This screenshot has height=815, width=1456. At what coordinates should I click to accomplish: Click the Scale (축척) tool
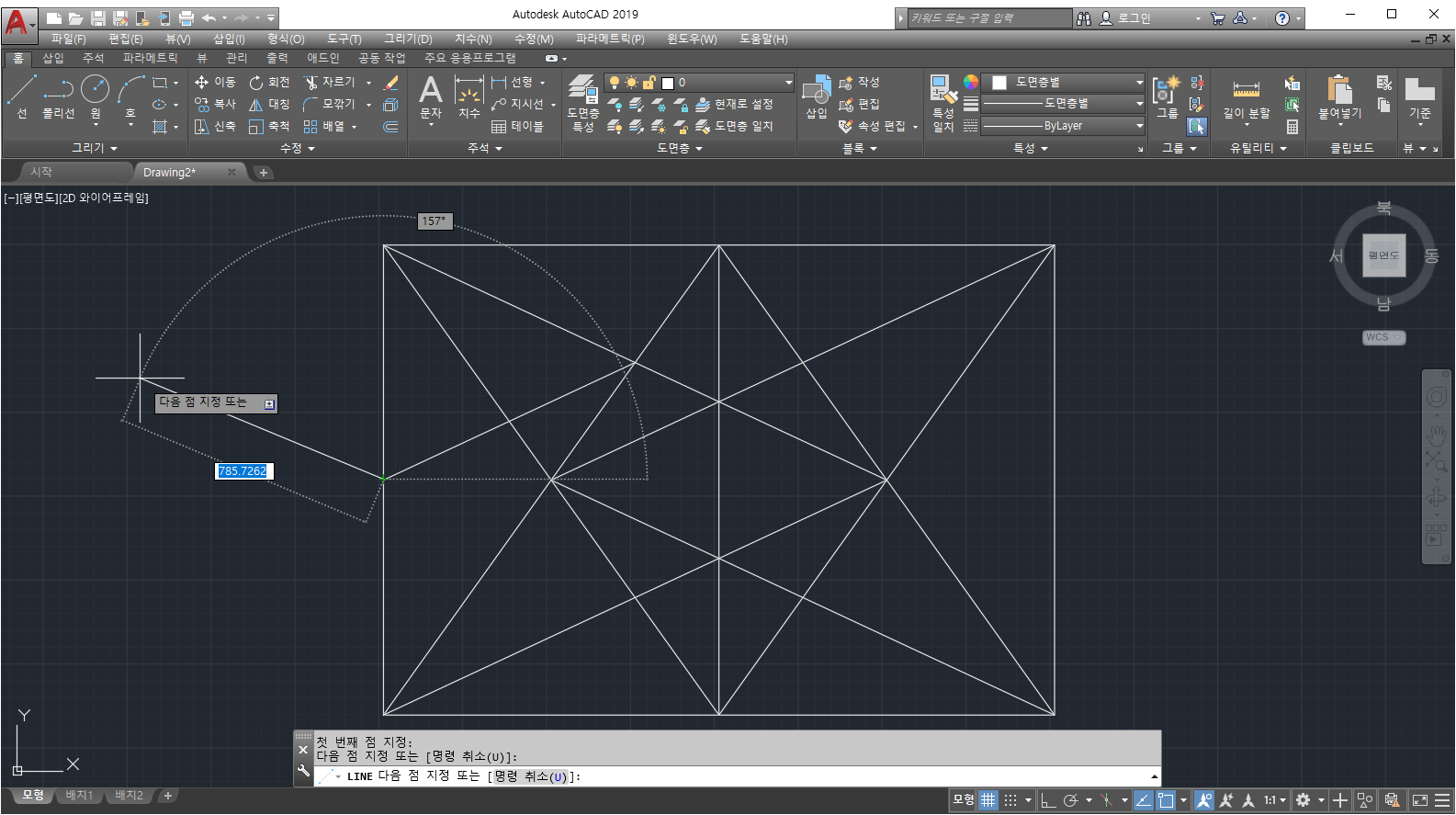[269, 126]
